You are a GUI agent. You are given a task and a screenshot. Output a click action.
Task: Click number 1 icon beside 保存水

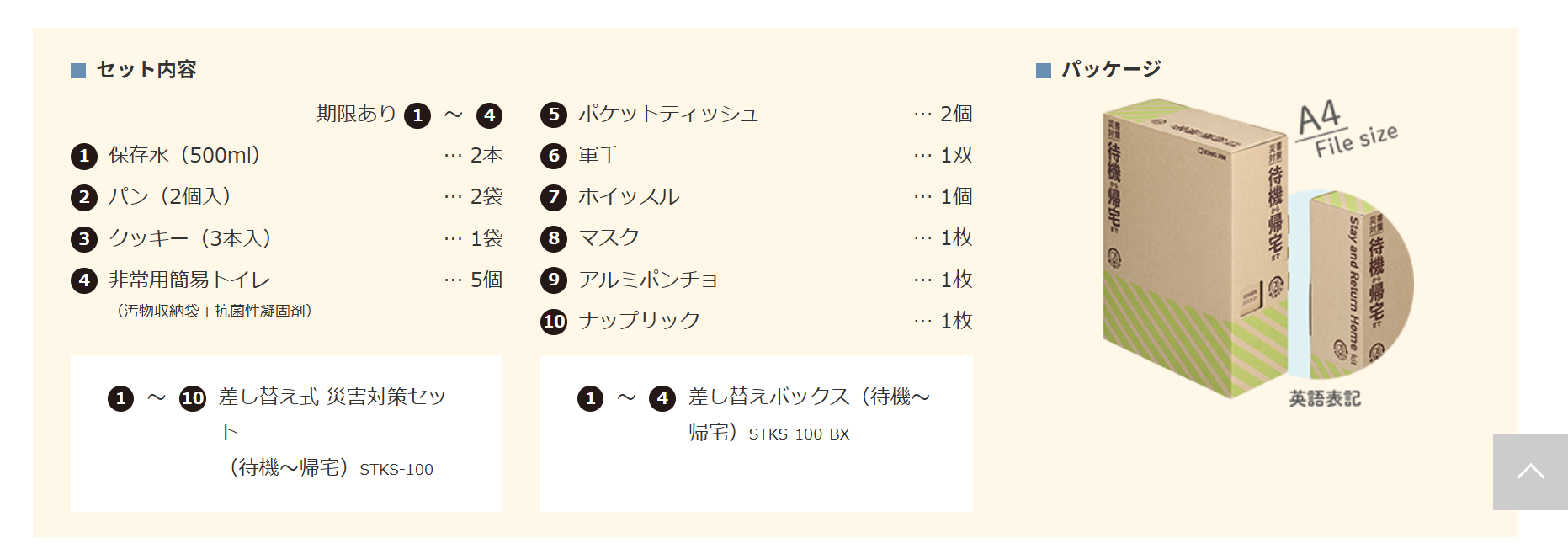coord(83,156)
